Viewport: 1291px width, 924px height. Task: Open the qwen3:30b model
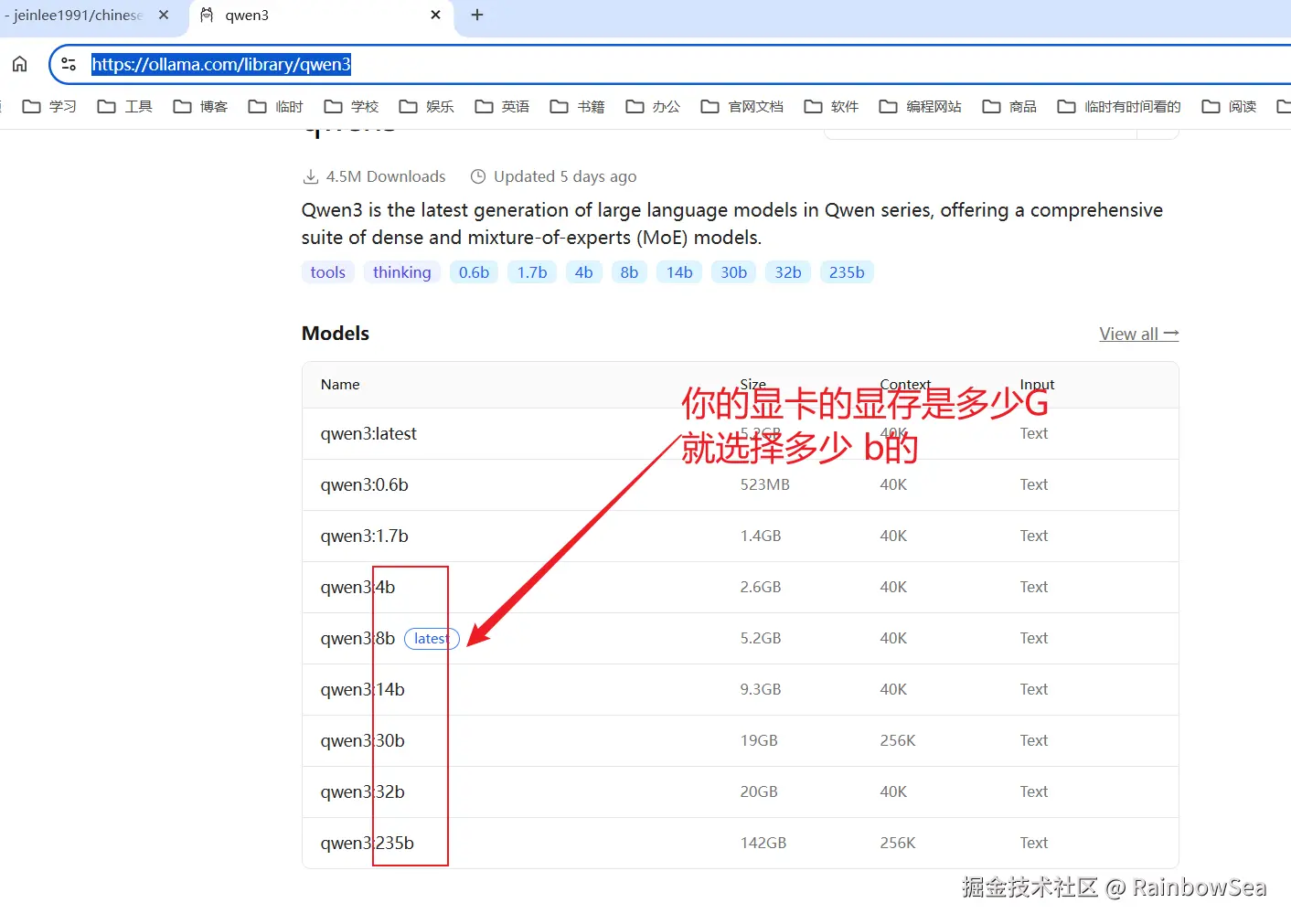tap(362, 740)
